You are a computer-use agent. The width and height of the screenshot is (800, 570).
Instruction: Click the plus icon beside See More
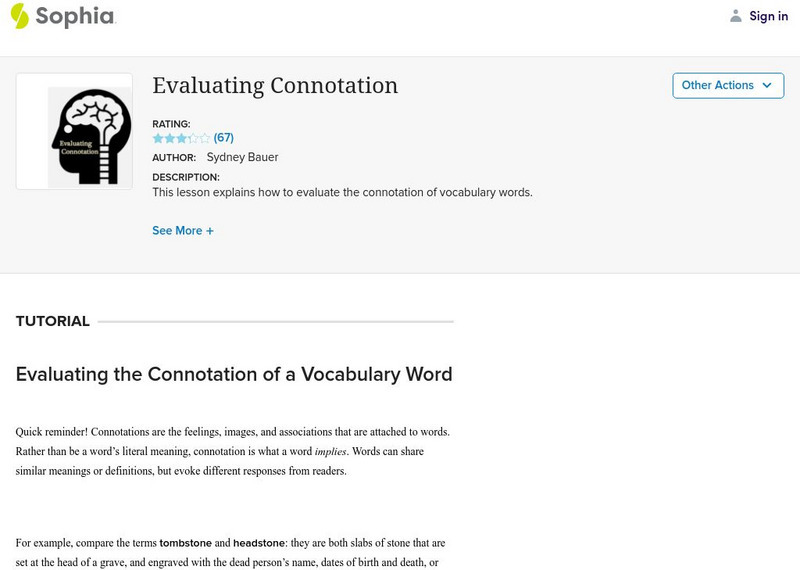(x=210, y=231)
